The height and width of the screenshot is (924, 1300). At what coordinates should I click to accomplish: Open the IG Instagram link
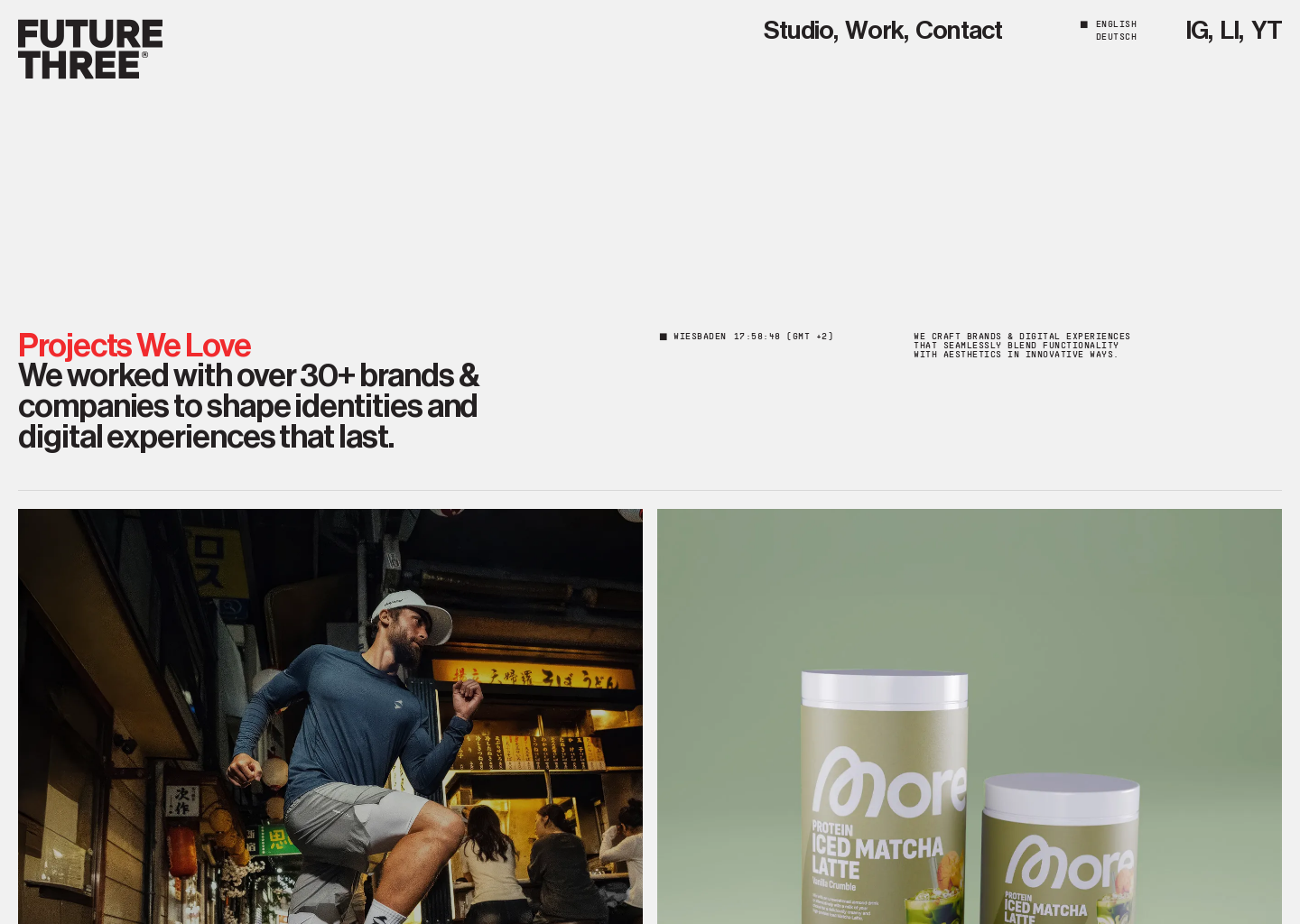click(1199, 31)
